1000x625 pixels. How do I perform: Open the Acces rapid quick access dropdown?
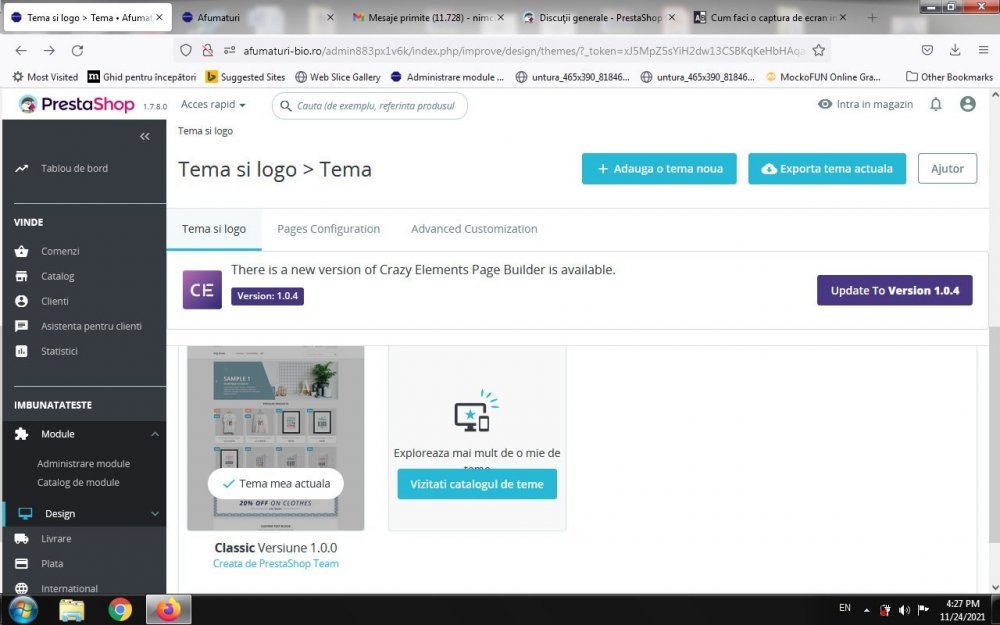(x=212, y=104)
